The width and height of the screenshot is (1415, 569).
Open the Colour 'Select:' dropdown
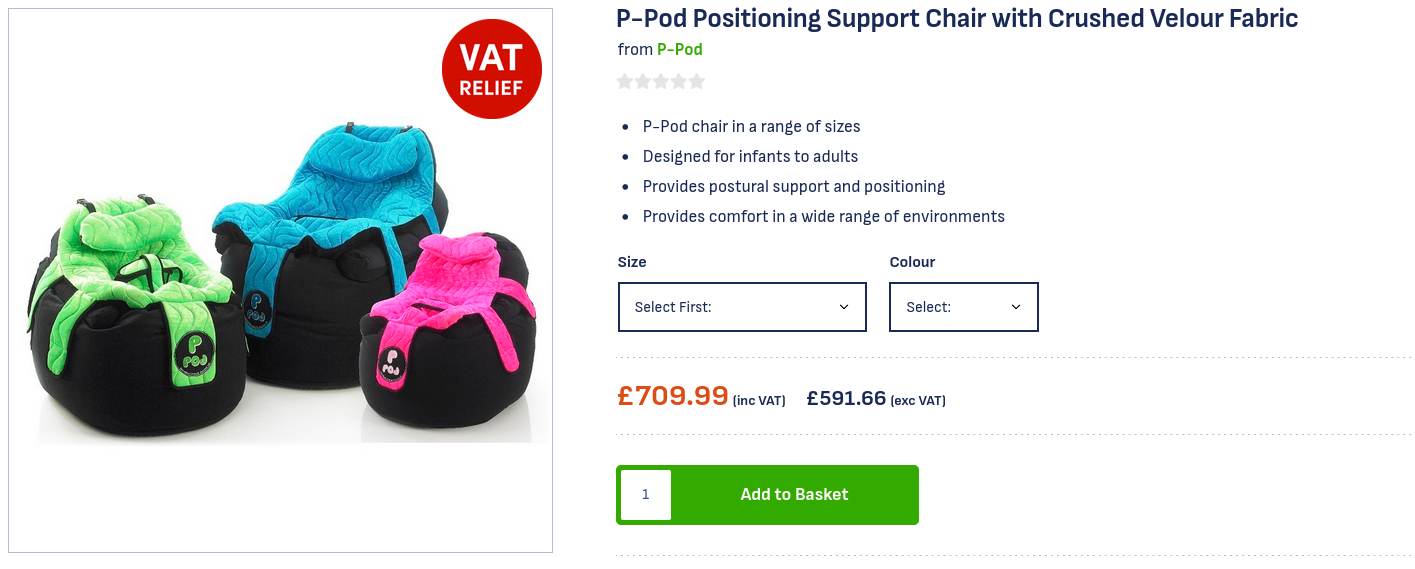point(963,307)
